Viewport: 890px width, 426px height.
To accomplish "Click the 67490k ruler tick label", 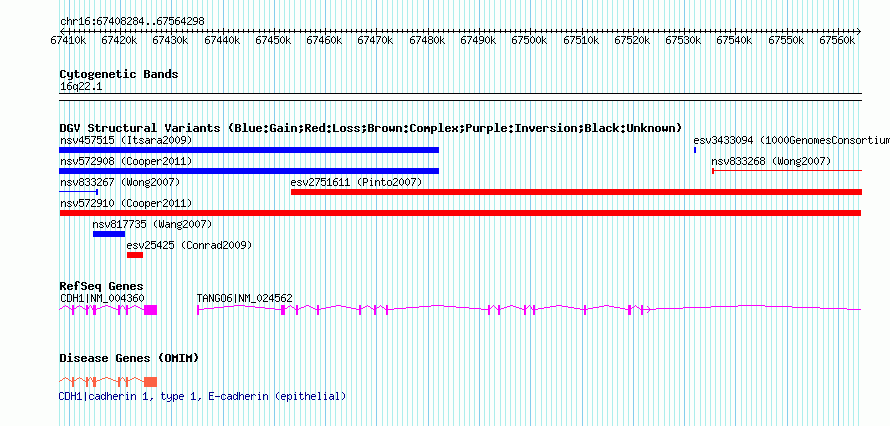I will 478,40.
